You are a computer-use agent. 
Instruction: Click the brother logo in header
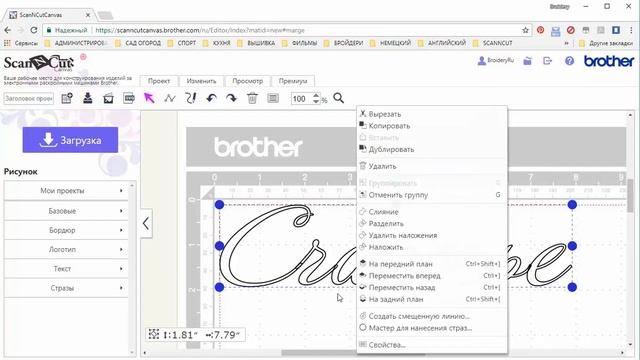coord(609,61)
